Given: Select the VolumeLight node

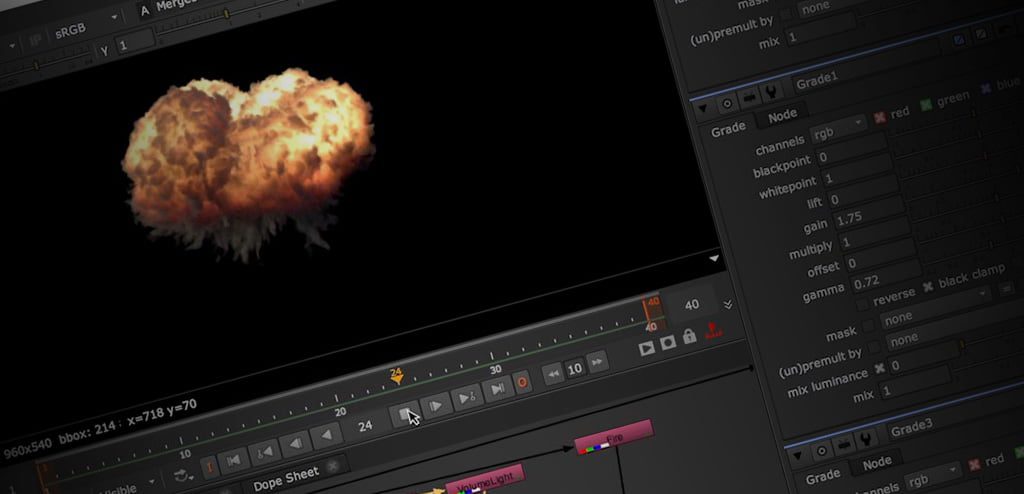Looking at the screenshot, I should pos(484,479).
